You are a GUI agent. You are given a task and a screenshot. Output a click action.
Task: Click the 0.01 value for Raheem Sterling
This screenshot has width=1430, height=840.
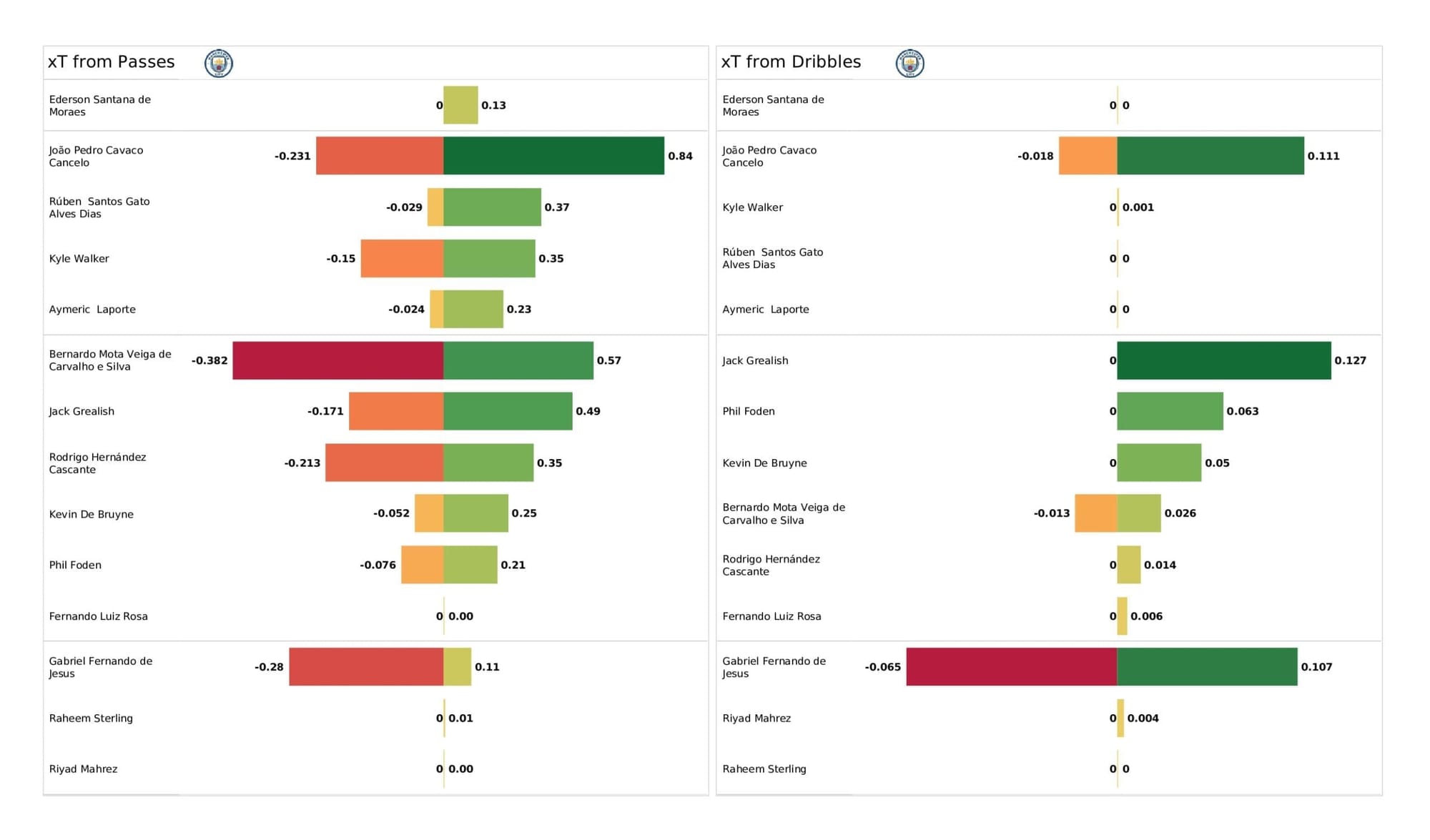461,718
